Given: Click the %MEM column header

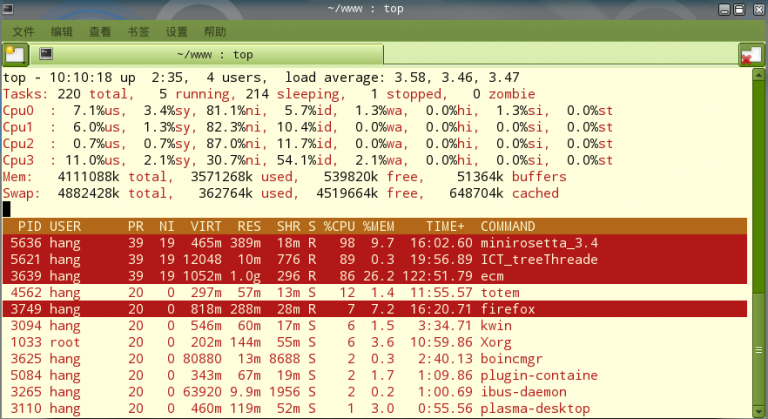Looking at the screenshot, I should [x=379, y=226].
